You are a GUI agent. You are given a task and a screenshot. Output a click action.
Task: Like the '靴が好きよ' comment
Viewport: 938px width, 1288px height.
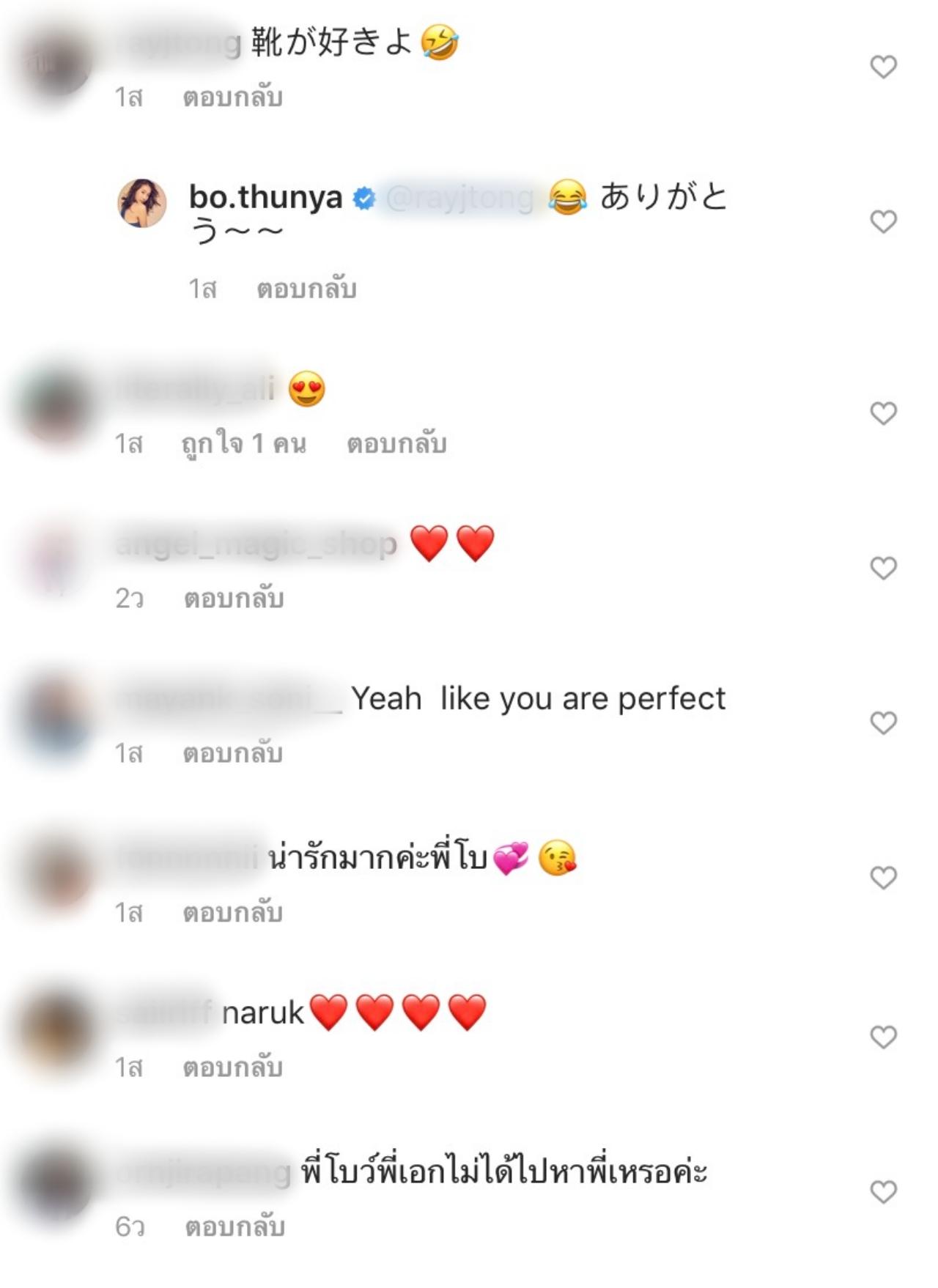(x=883, y=67)
